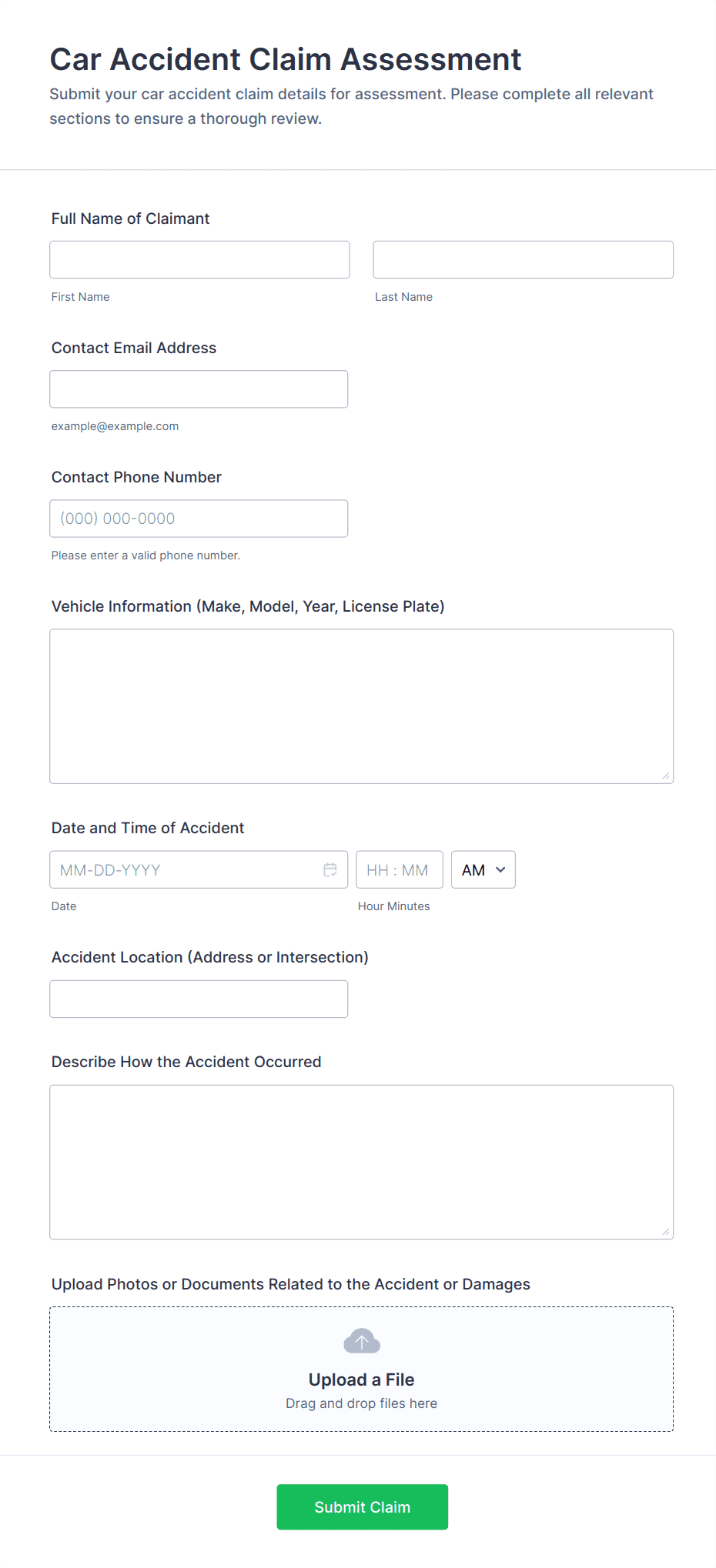
Task: Click the HH : MM time field
Action: (399, 869)
